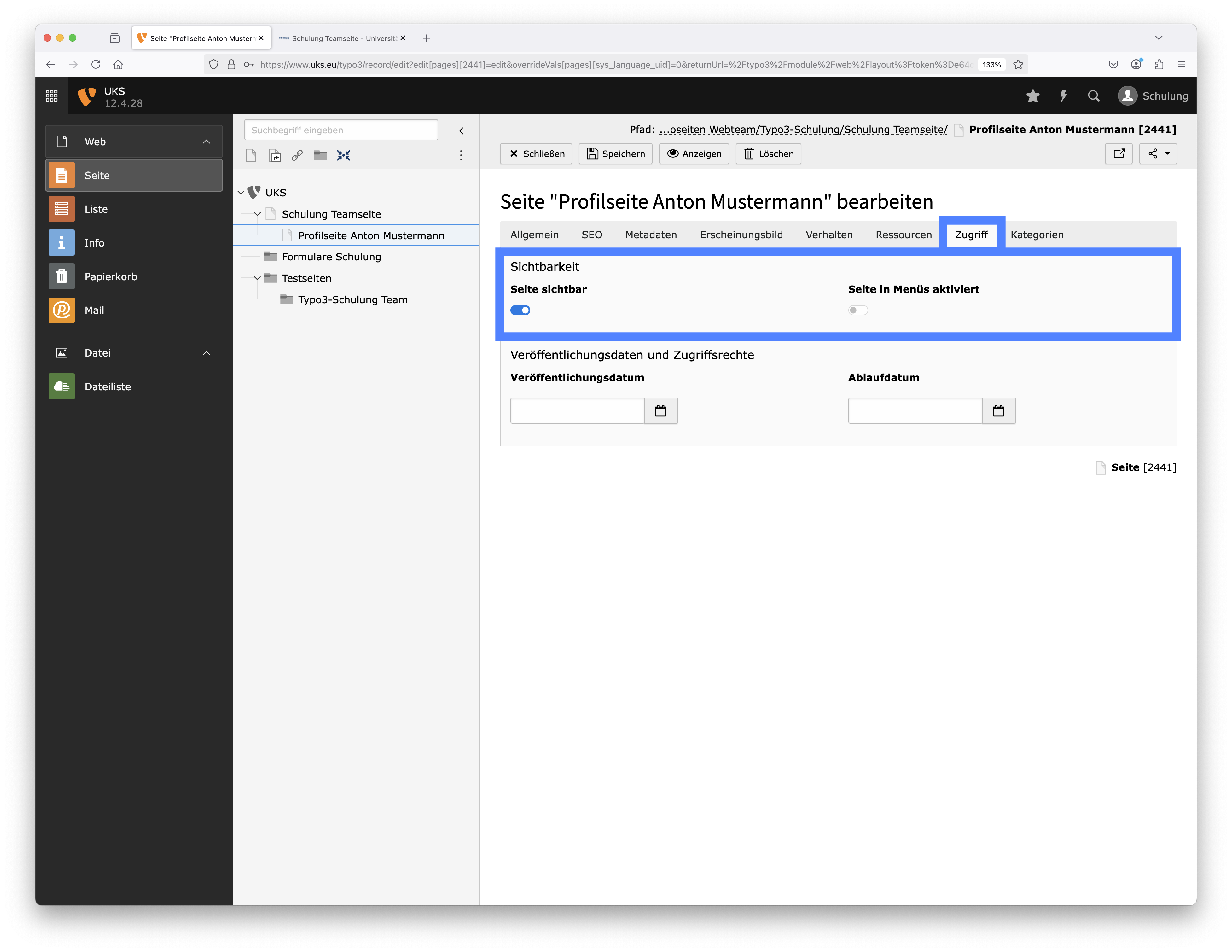Switch to the Kategorien tab
This screenshot has height=952, width=1232.
pos(1037,235)
